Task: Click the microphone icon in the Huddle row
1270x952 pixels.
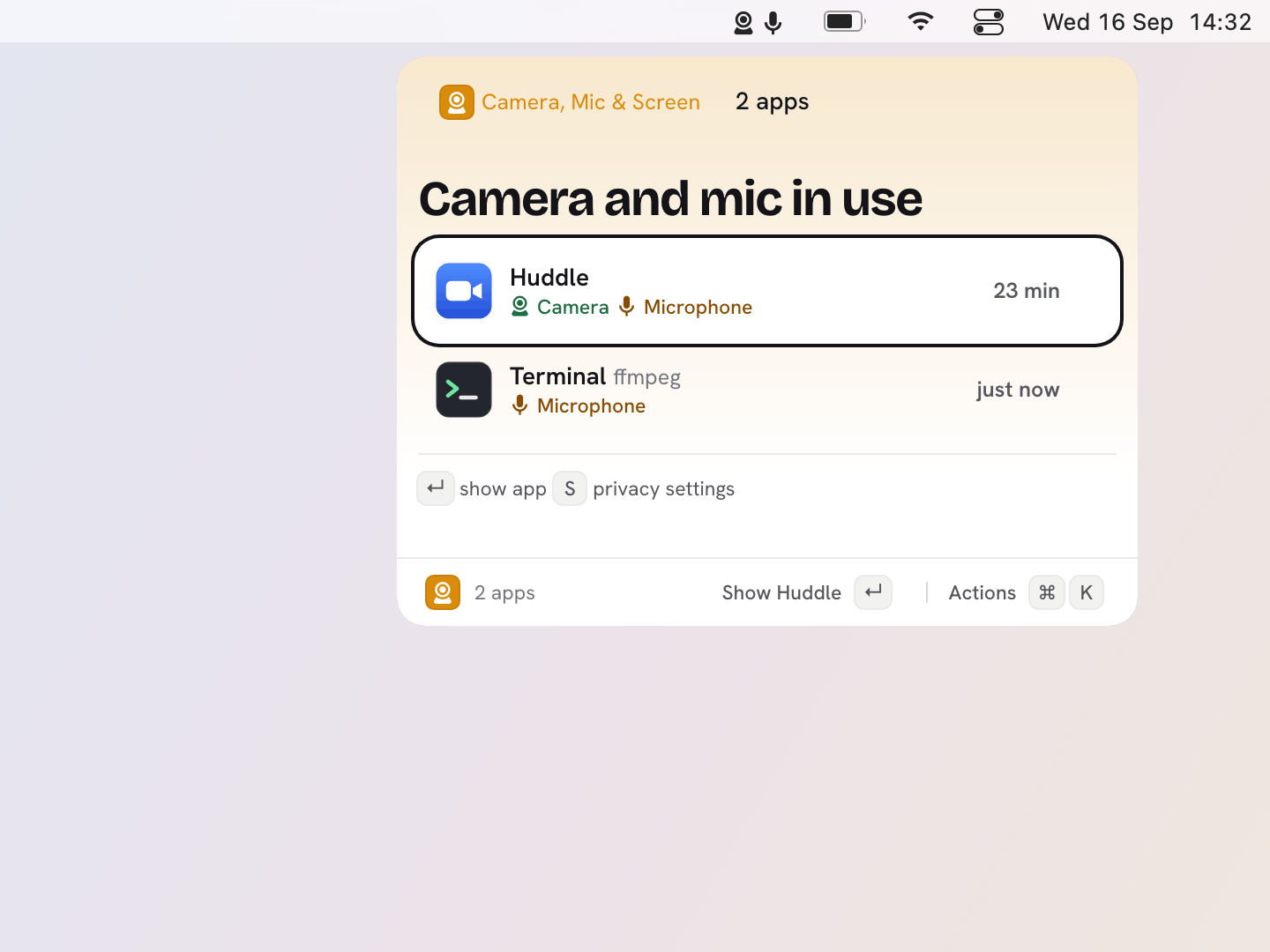Action: (626, 307)
